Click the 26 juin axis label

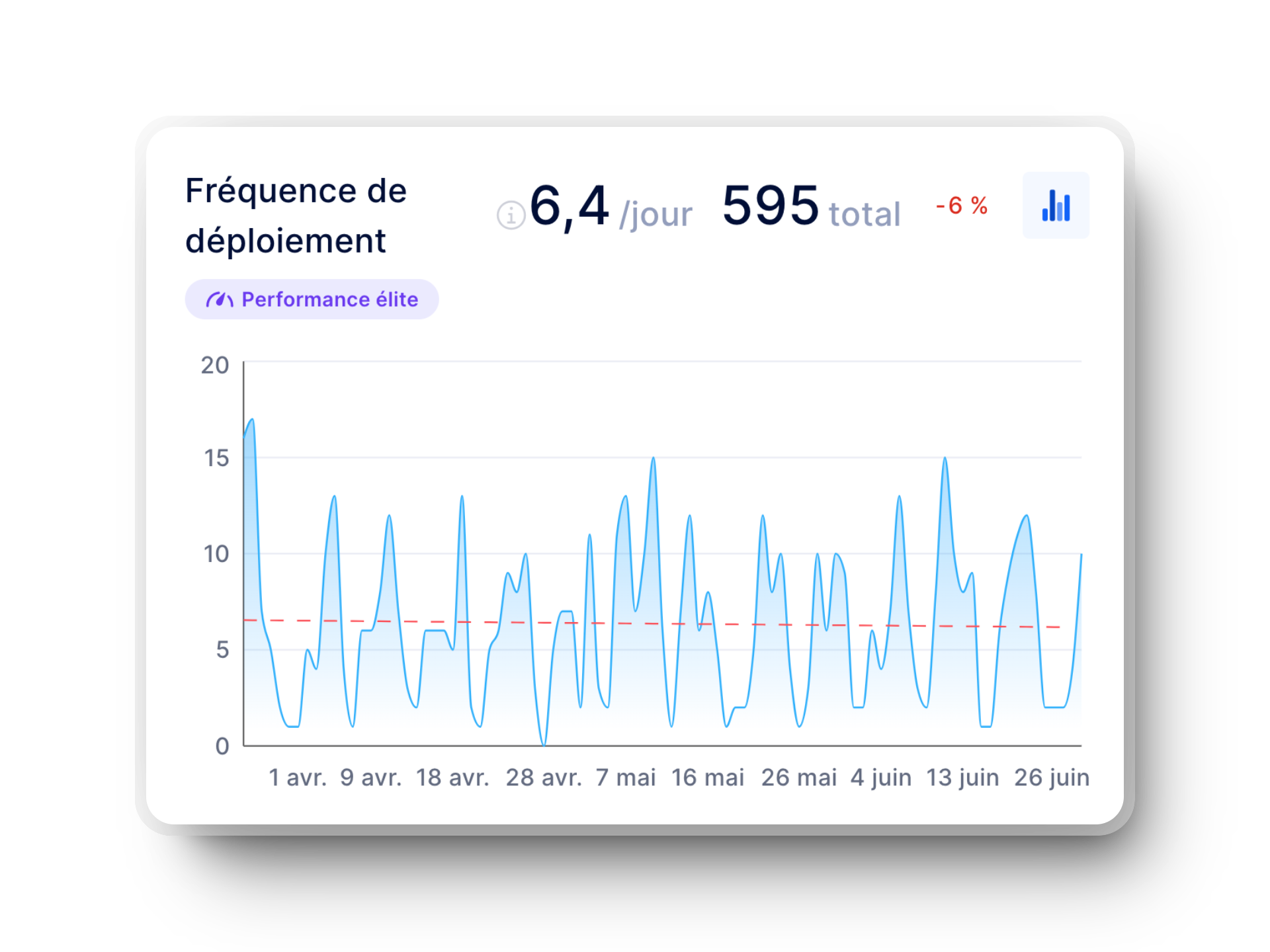click(x=1052, y=777)
